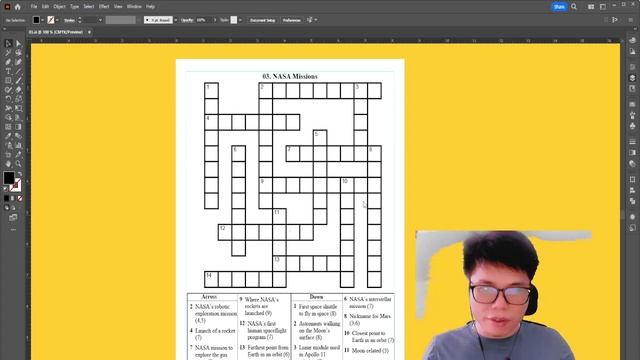Click the blue Share button
Viewport: 640px width, 360px height.
pyautogui.click(x=559, y=7)
